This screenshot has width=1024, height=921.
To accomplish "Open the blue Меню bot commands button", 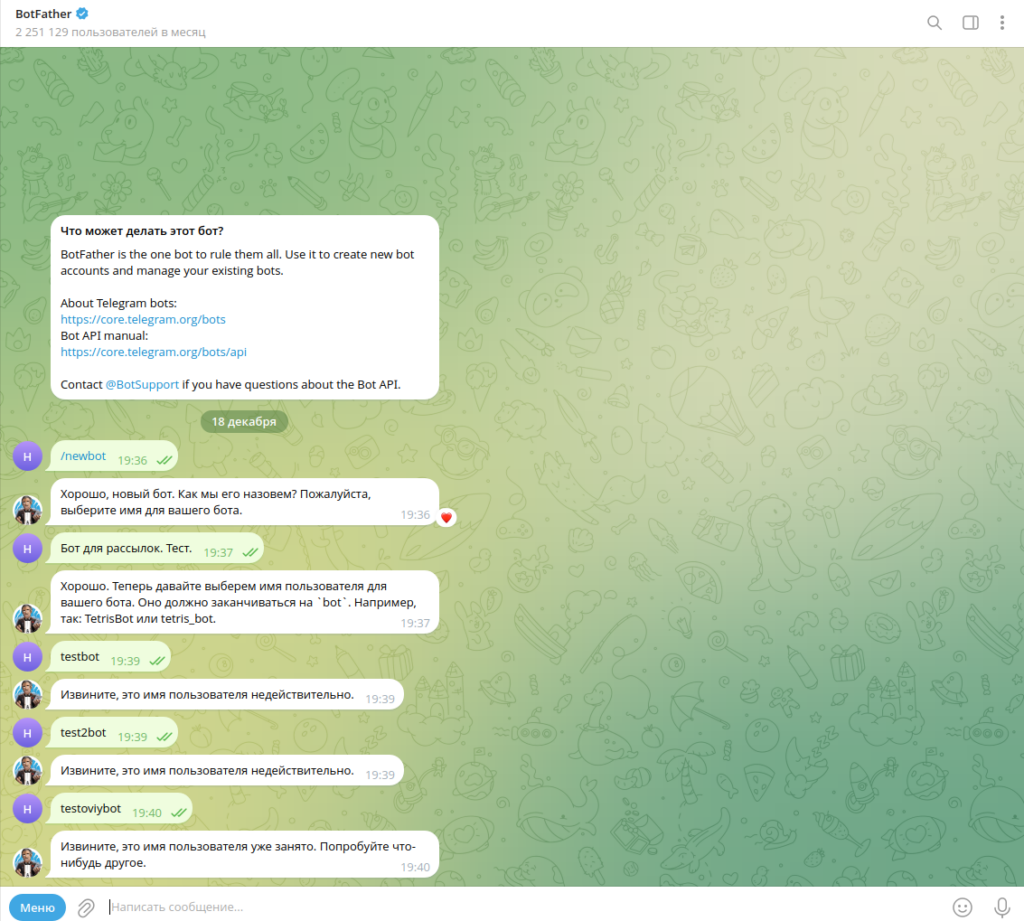I will pyautogui.click(x=37, y=907).
